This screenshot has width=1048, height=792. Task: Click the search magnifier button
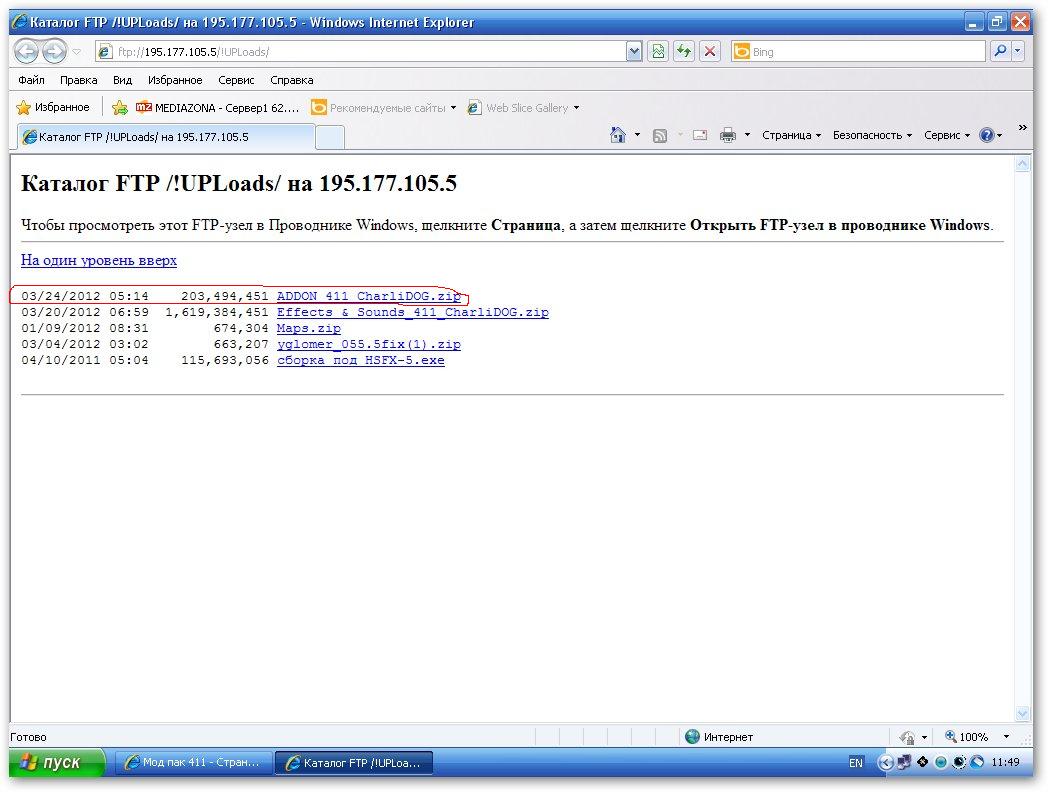click(x=1000, y=51)
